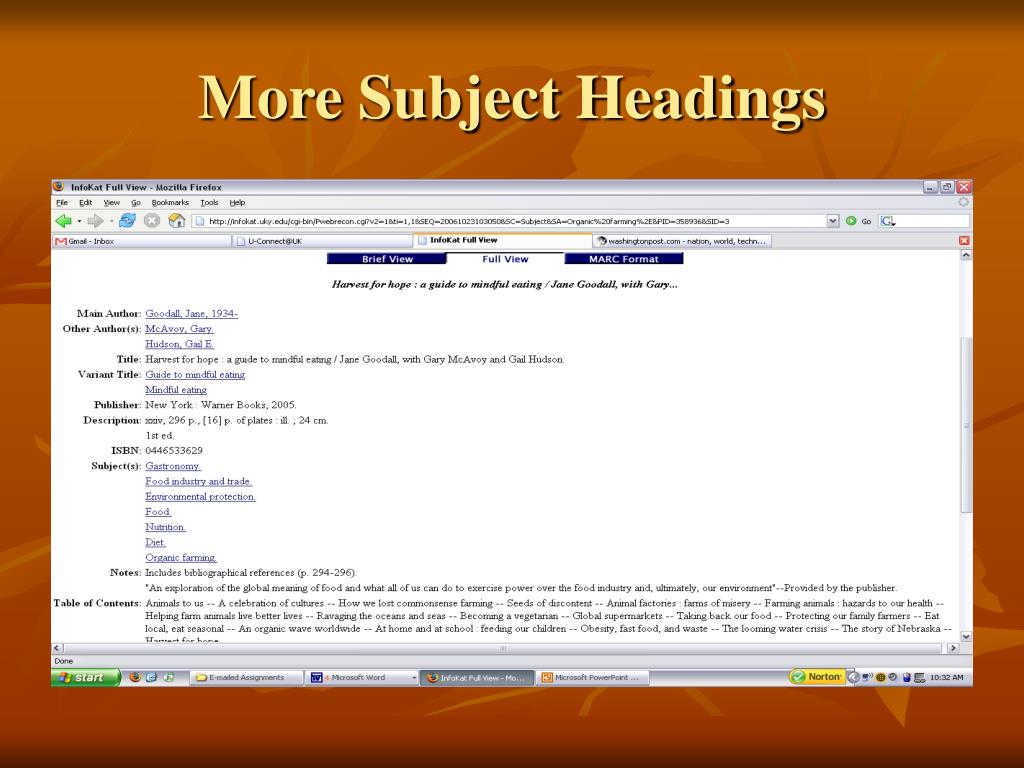1024x768 pixels.
Task: Click the Stop loading icon
Action: [152, 221]
